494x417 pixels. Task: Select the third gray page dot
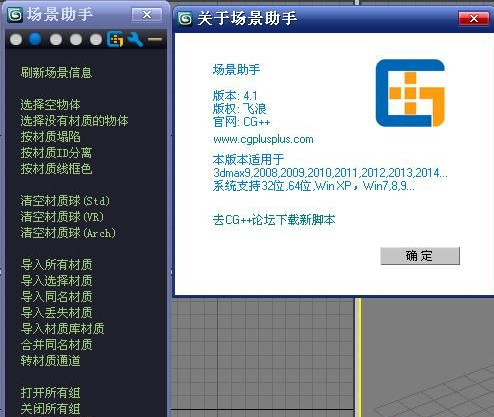point(56,40)
